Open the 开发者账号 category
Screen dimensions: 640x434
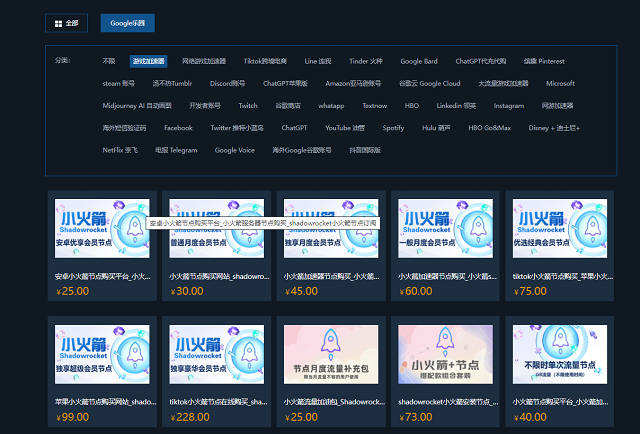click(205, 106)
